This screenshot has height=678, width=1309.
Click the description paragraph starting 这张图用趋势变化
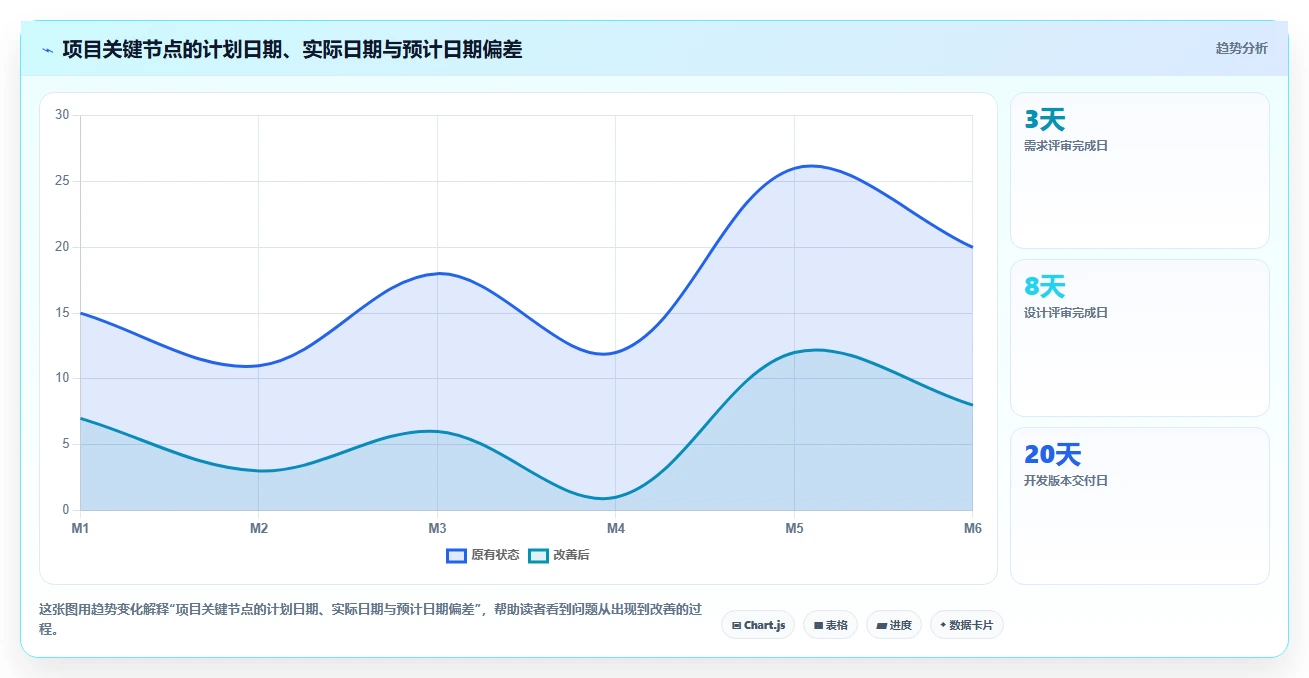coord(370,619)
